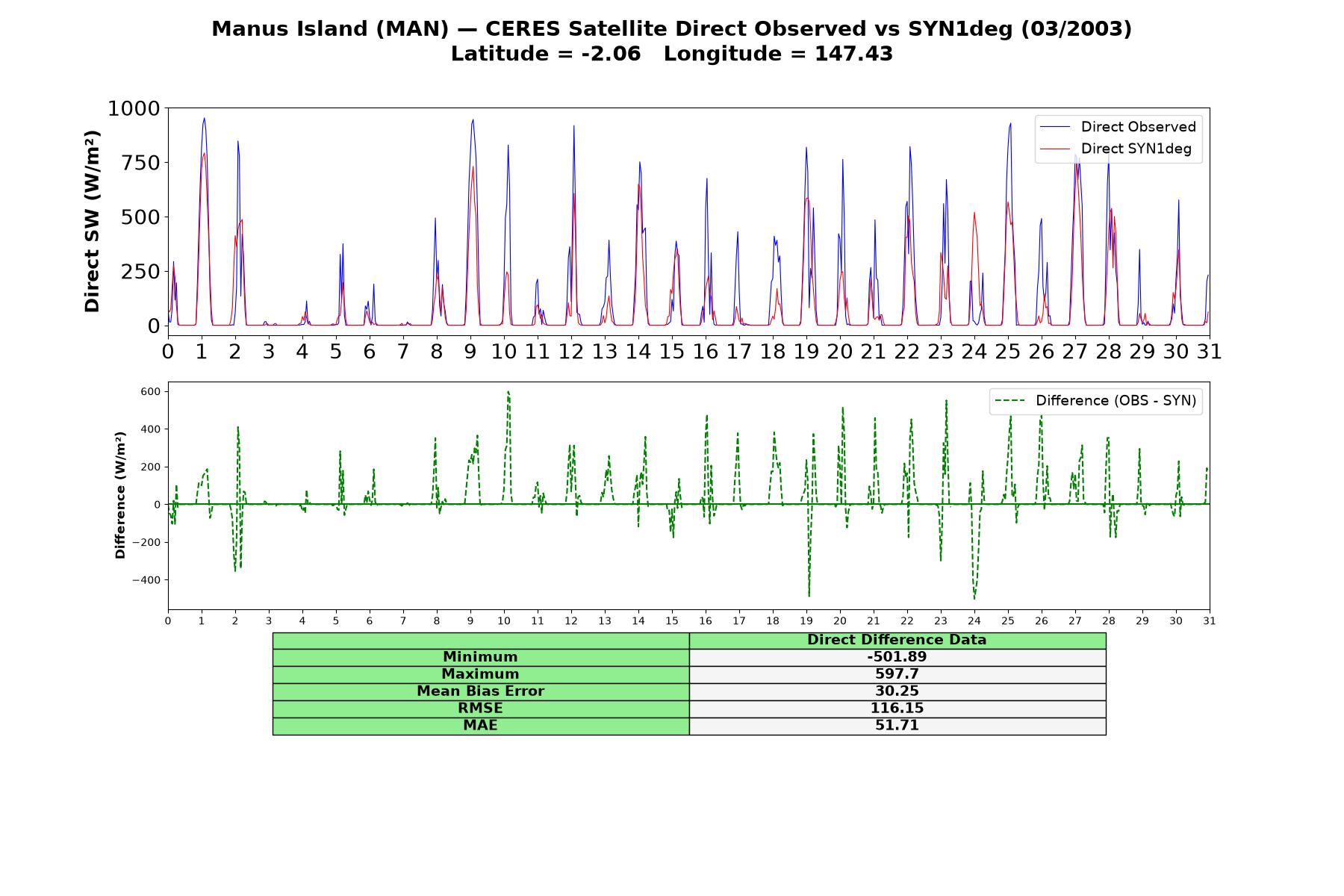Click the RMSE value 116.15 cell
The image size is (1344, 896).
coord(897,709)
